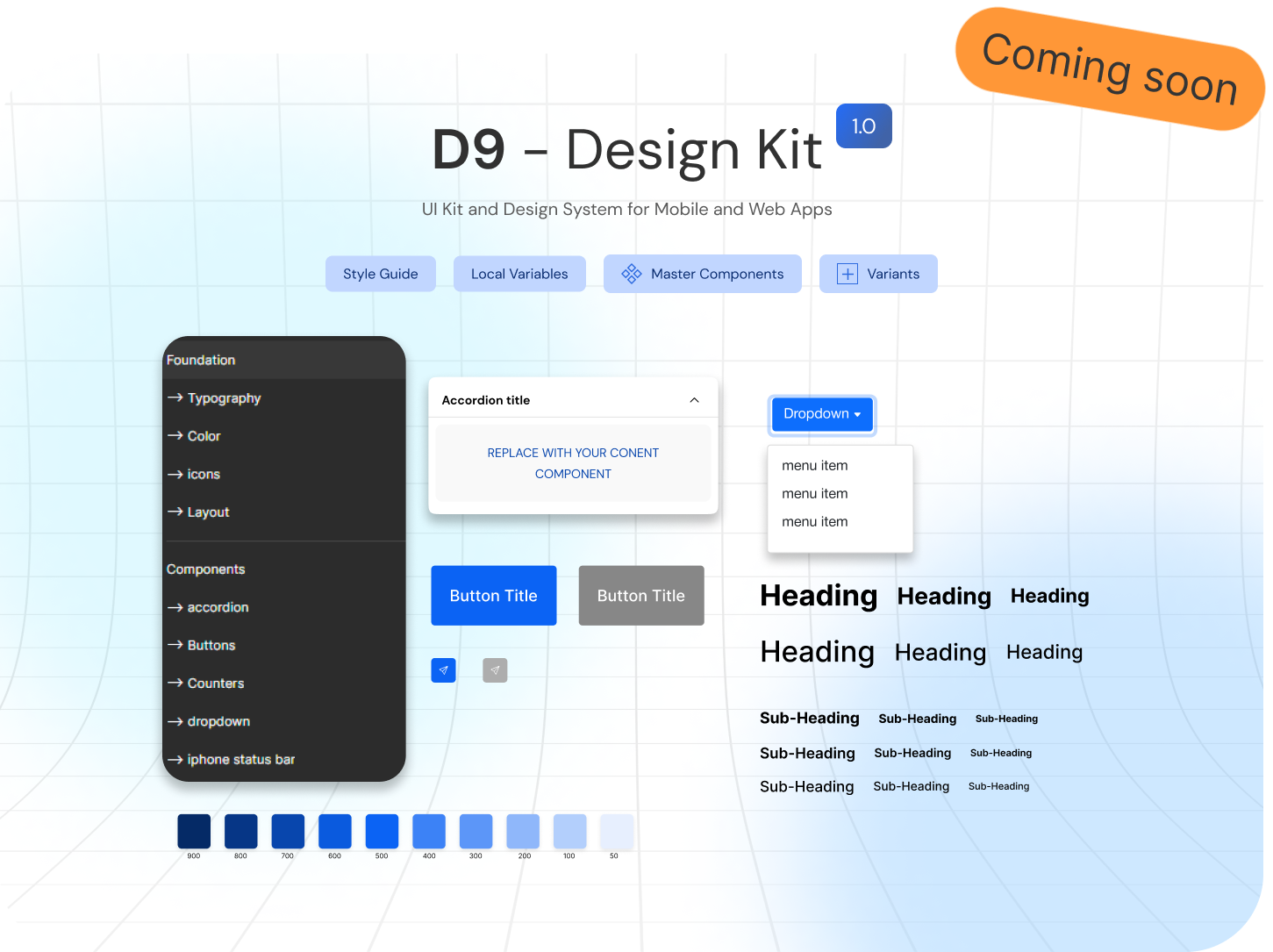The height and width of the screenshot is (952, 1273).
Task: Select the first menu item in dropdown list
Action: 815,466
